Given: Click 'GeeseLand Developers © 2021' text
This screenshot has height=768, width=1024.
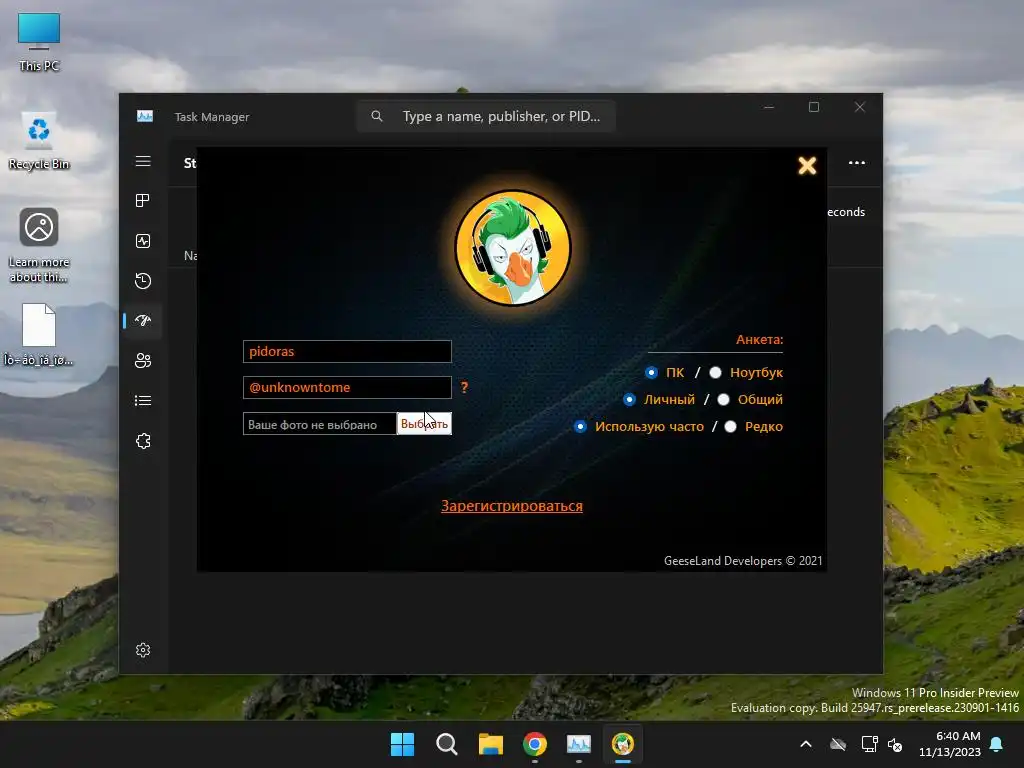Looking at the screenshot, I should (743, 560).
